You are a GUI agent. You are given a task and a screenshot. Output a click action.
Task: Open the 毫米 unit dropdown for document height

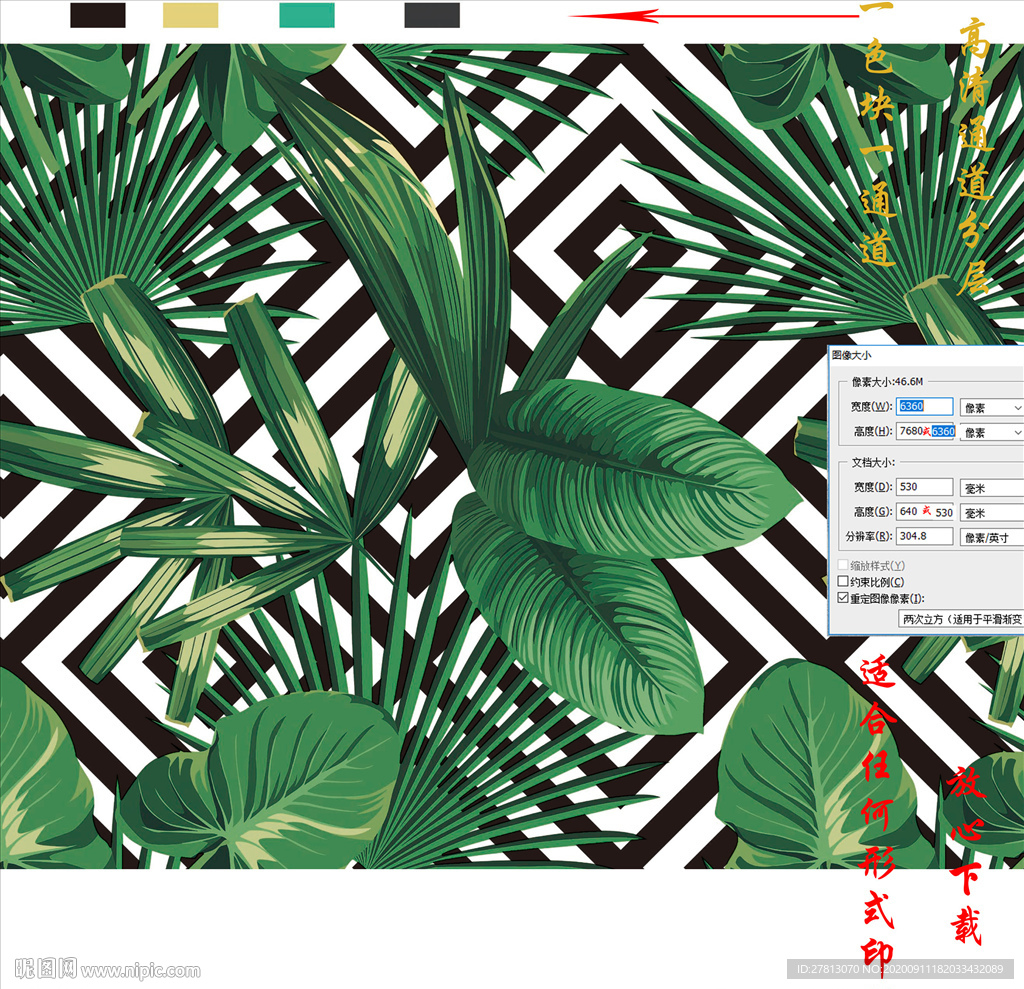click(x=991, y=513)
